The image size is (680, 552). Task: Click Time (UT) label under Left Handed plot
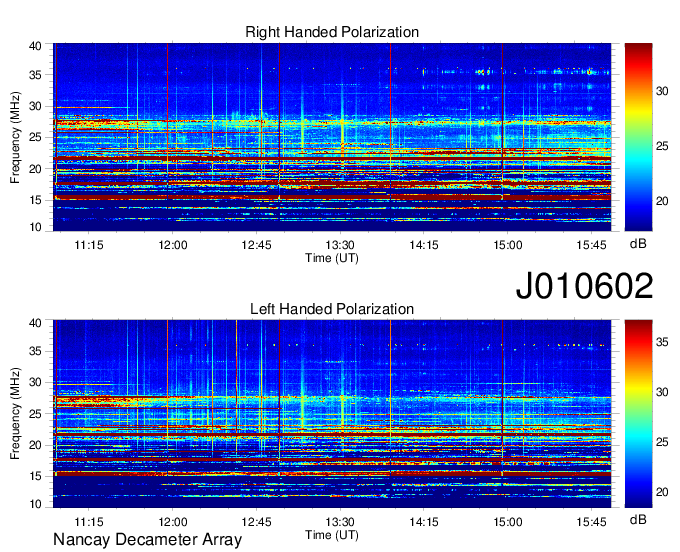click(332, 535)
